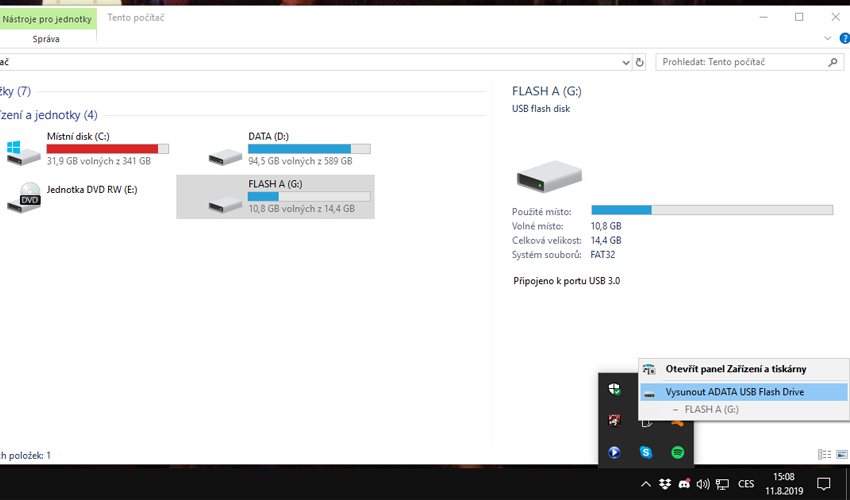This screenshot has width=850, height=500.
Task: Switch to large thumbnails view
Action: 839,455
